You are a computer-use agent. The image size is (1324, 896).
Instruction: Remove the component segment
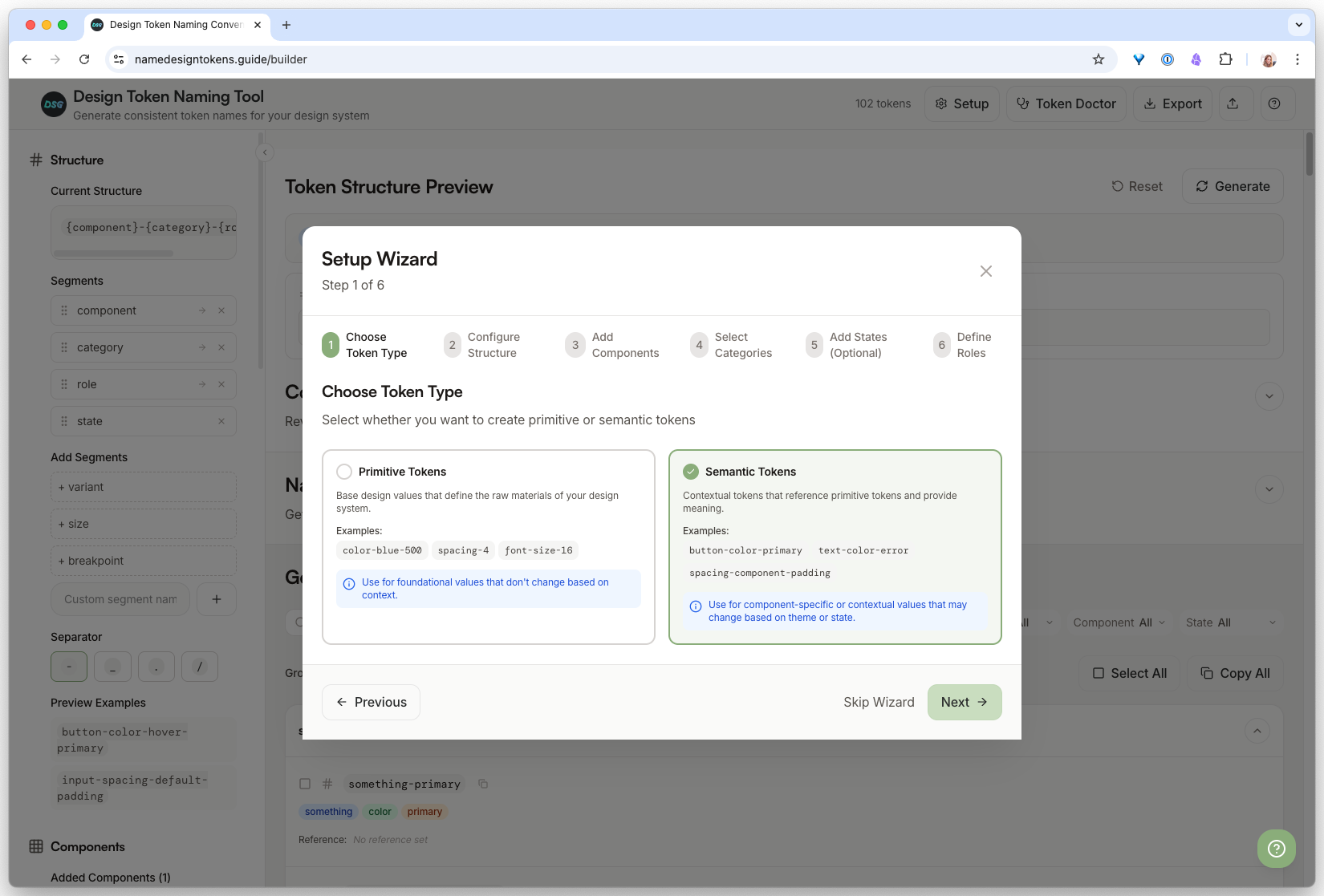(221, 310)
